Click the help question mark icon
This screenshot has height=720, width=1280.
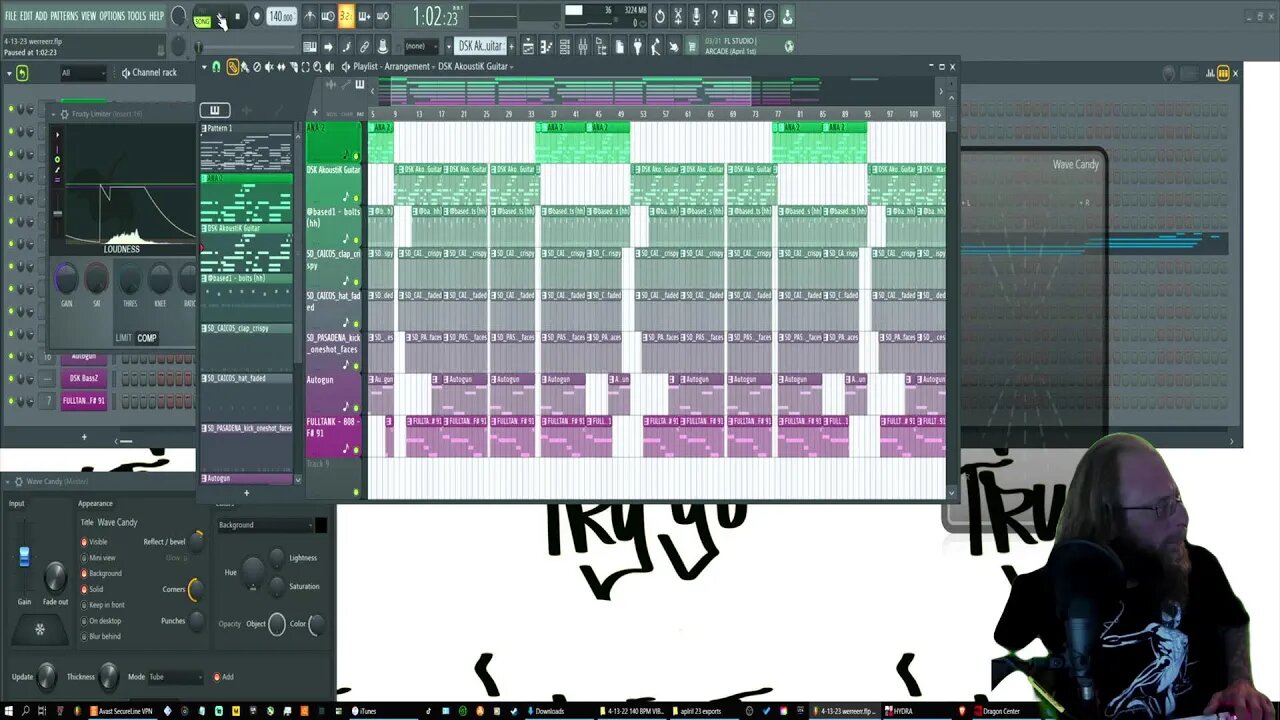[714, 16]
